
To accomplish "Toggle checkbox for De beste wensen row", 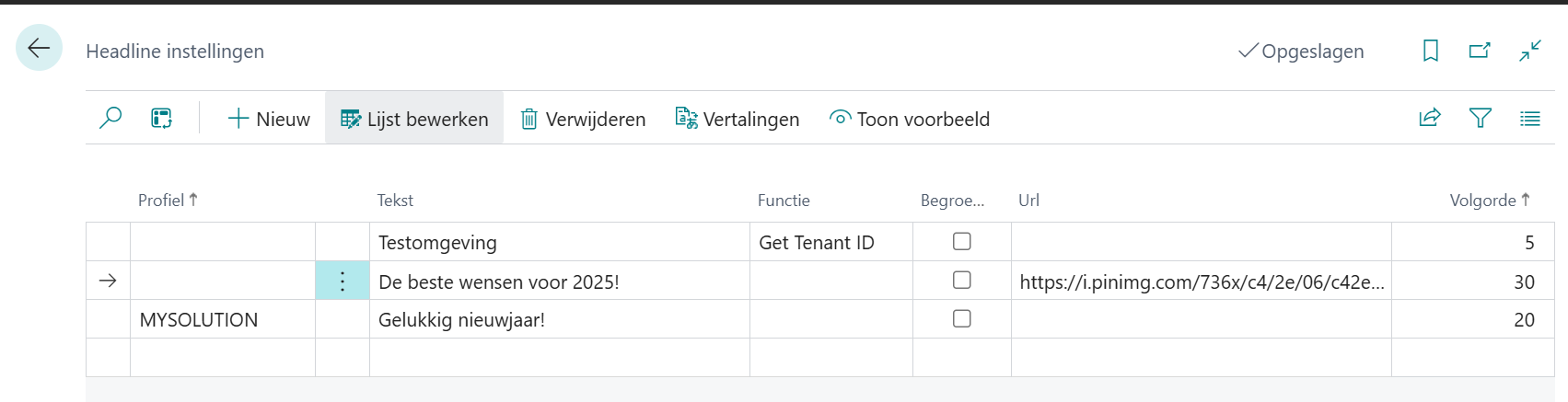I will point(962,281).
